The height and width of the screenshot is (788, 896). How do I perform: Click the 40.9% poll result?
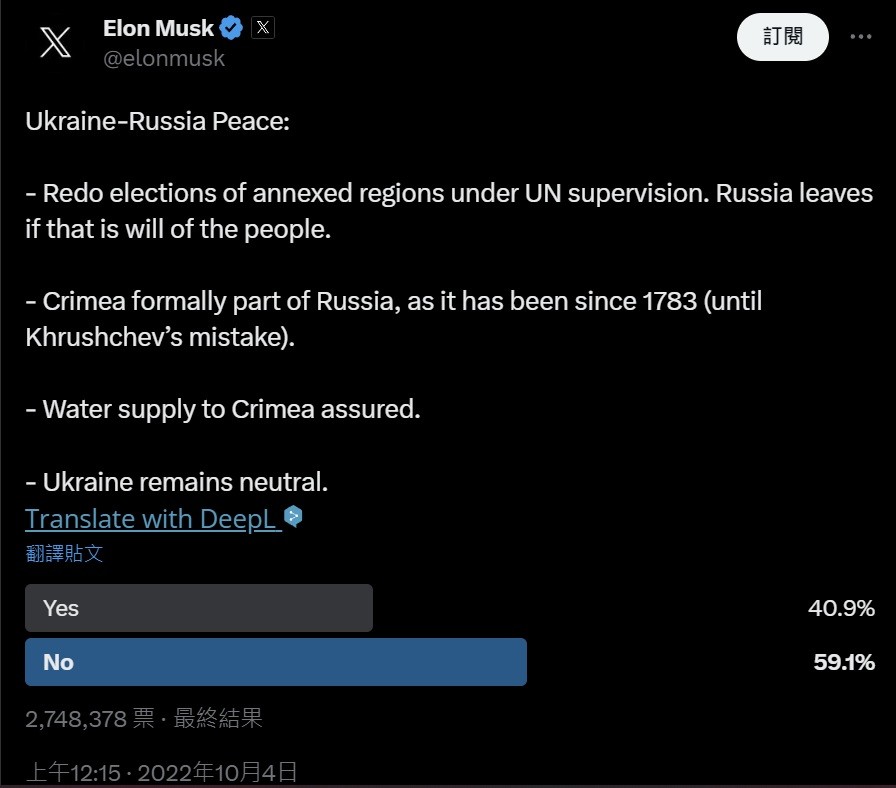[841, 608]
